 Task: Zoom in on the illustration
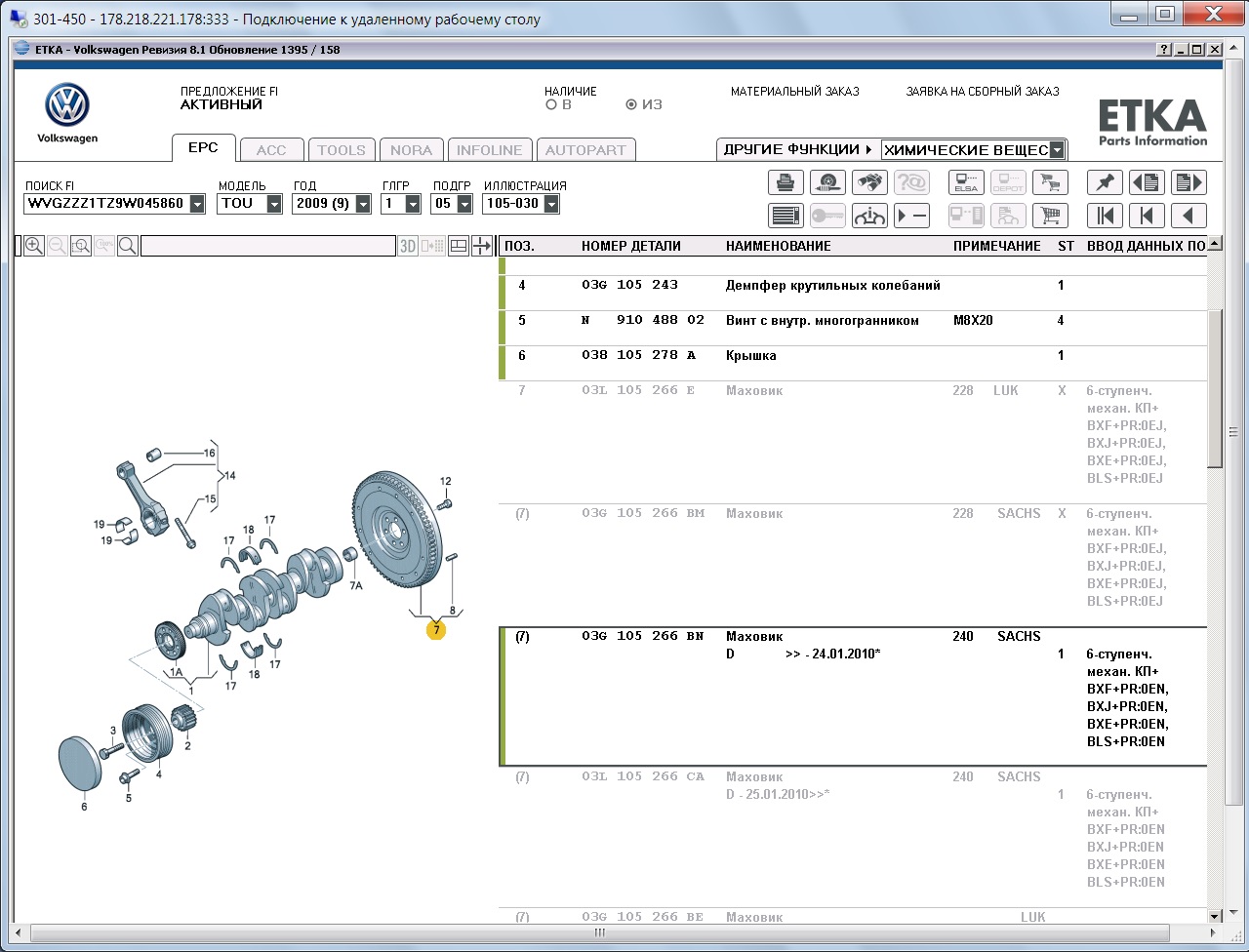click(x=34, y=246)
